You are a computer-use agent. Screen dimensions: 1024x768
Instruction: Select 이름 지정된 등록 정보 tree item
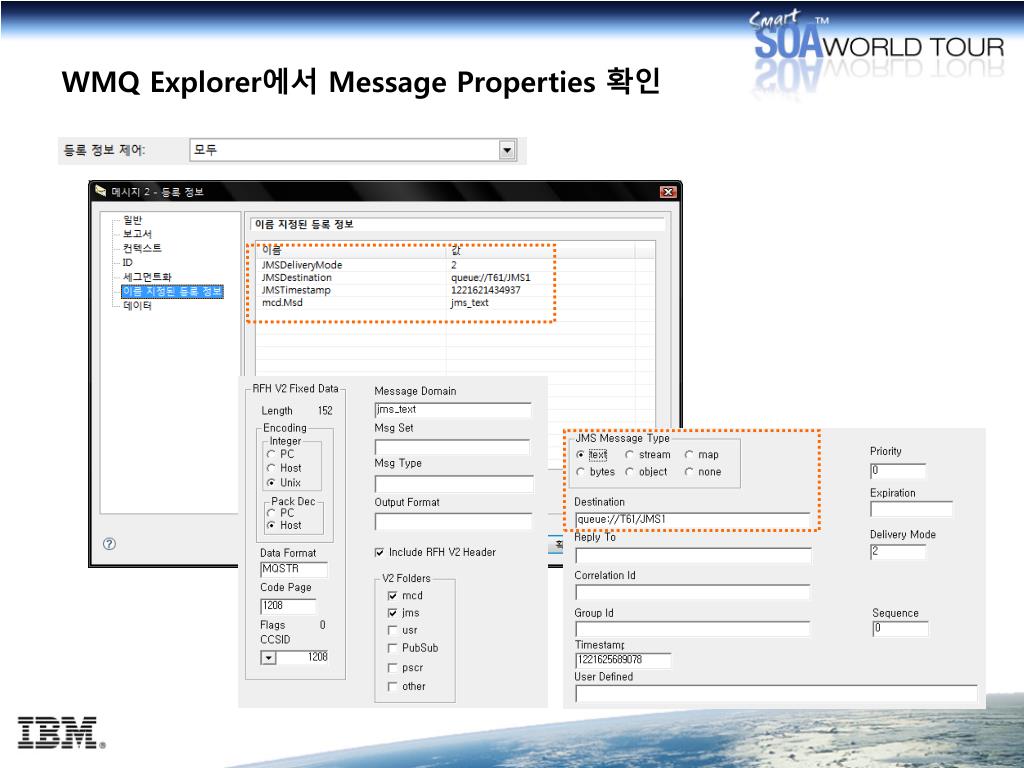pos(172,291)
